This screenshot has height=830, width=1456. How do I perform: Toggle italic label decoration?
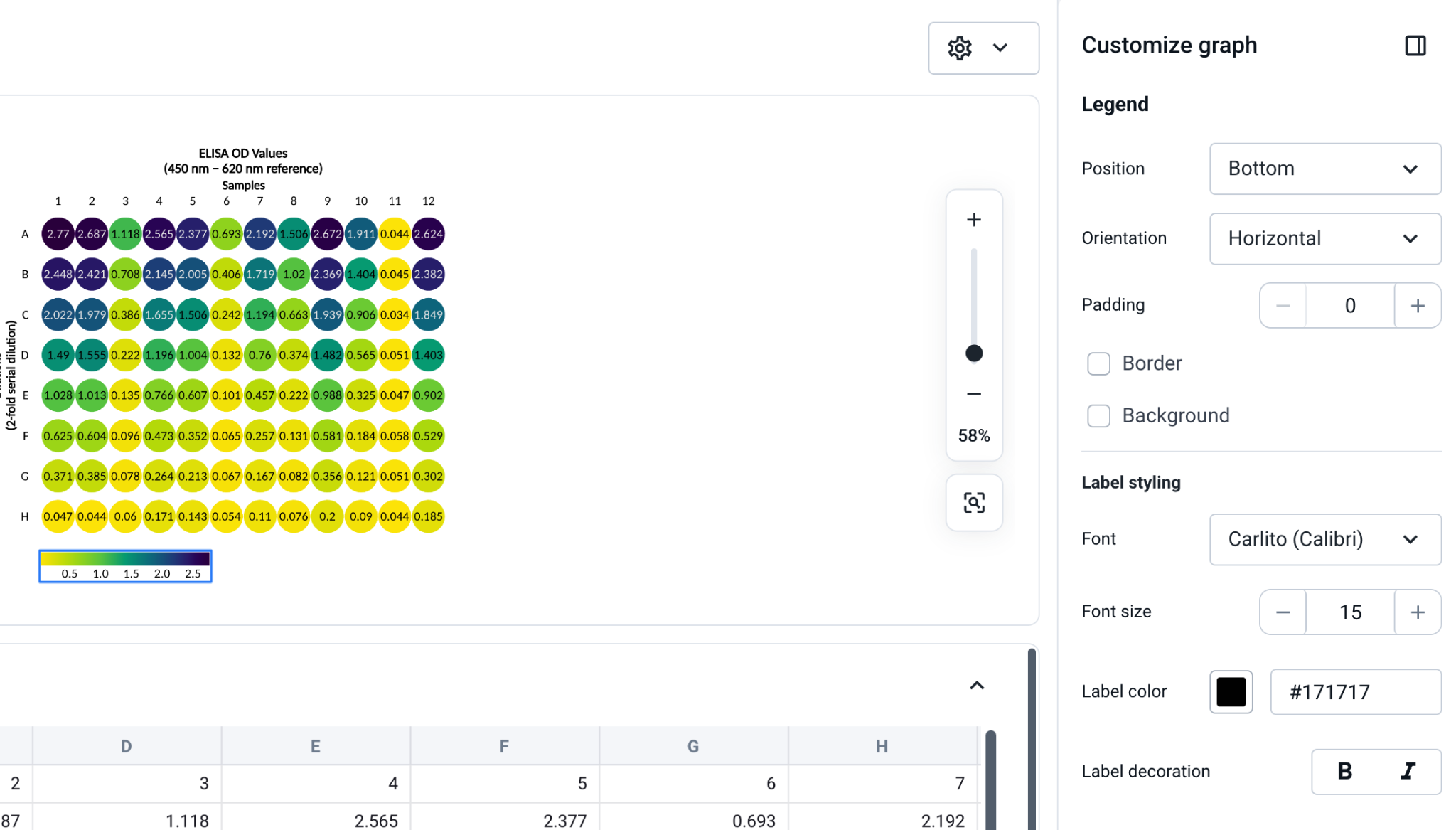[1408, 771]
